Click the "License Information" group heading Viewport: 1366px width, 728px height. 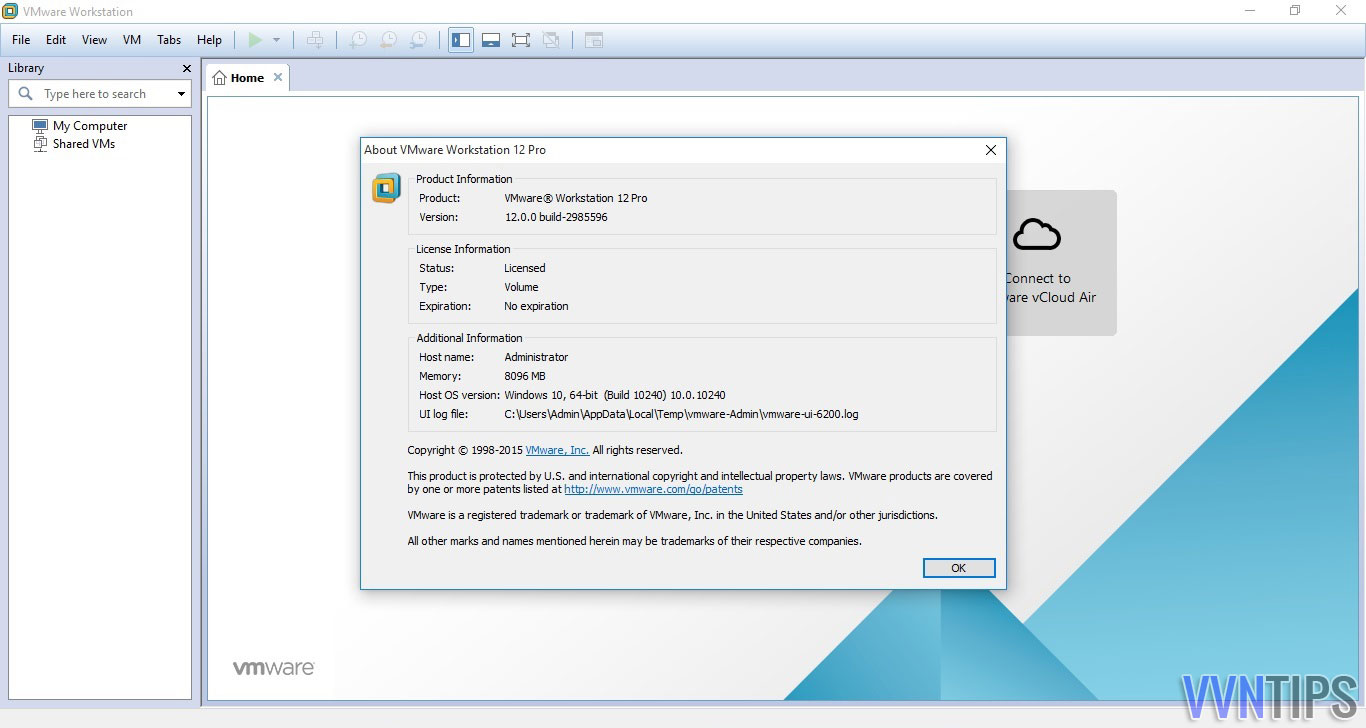click(x=463, y=249)
